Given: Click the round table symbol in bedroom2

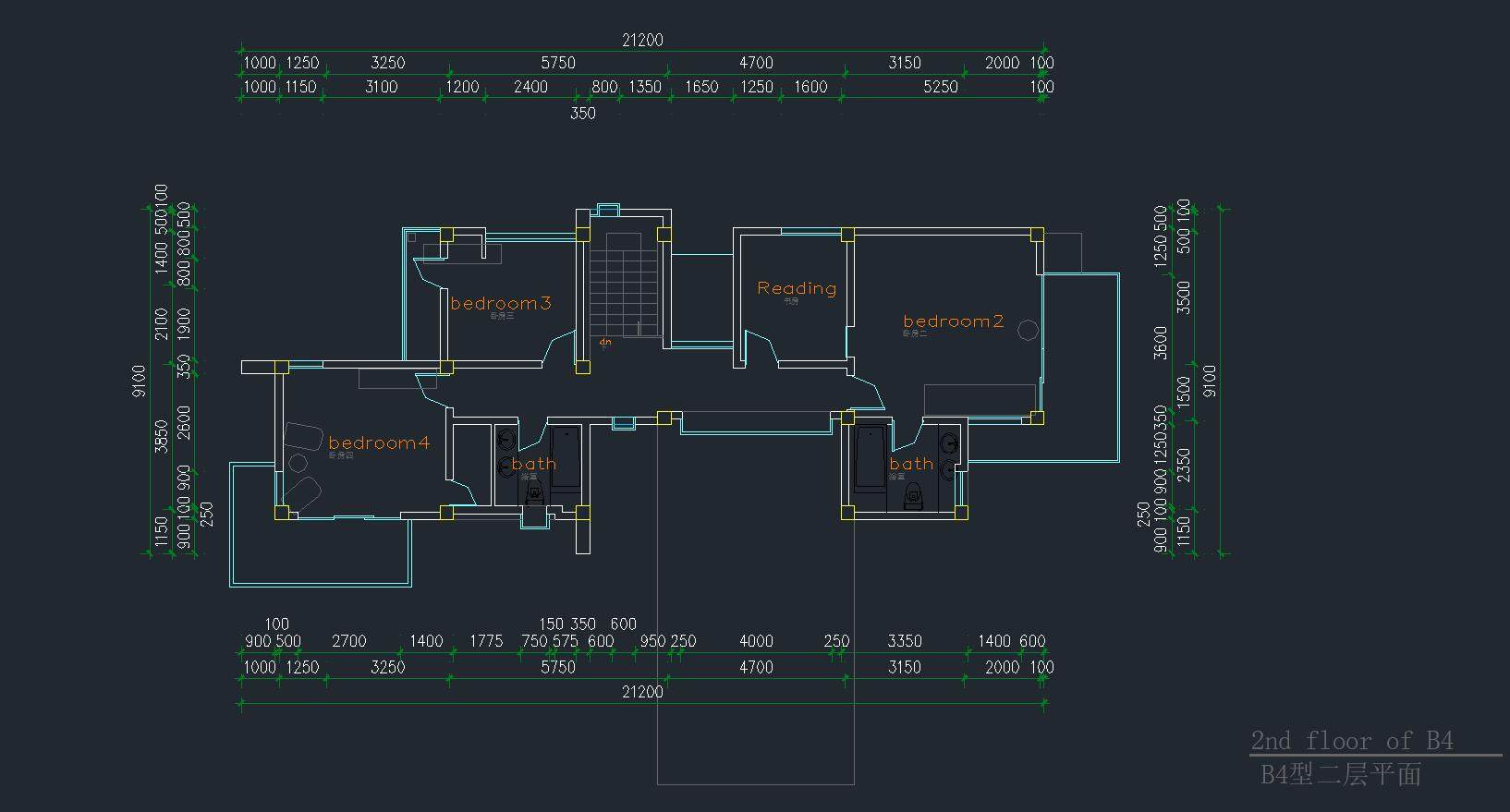Looking at the screenshot, I should [1028, 330].
